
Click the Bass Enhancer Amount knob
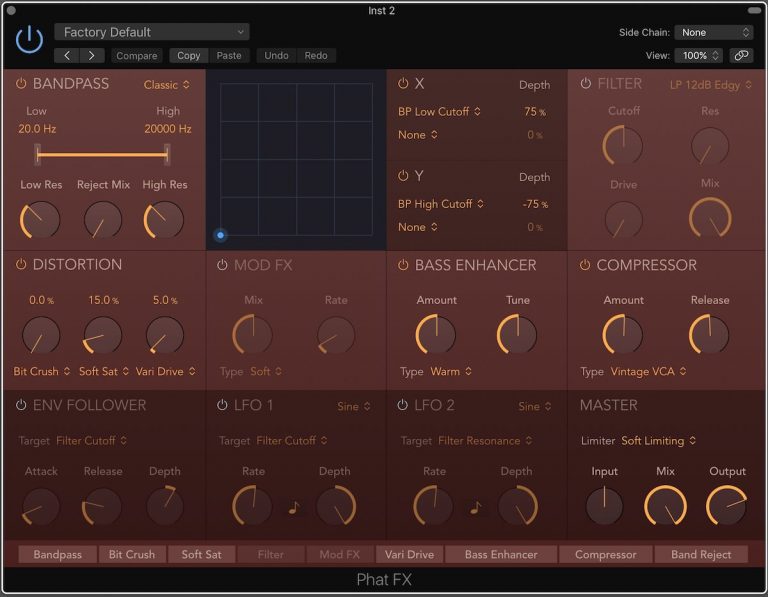pyautogui.click(x=435, y=334)
